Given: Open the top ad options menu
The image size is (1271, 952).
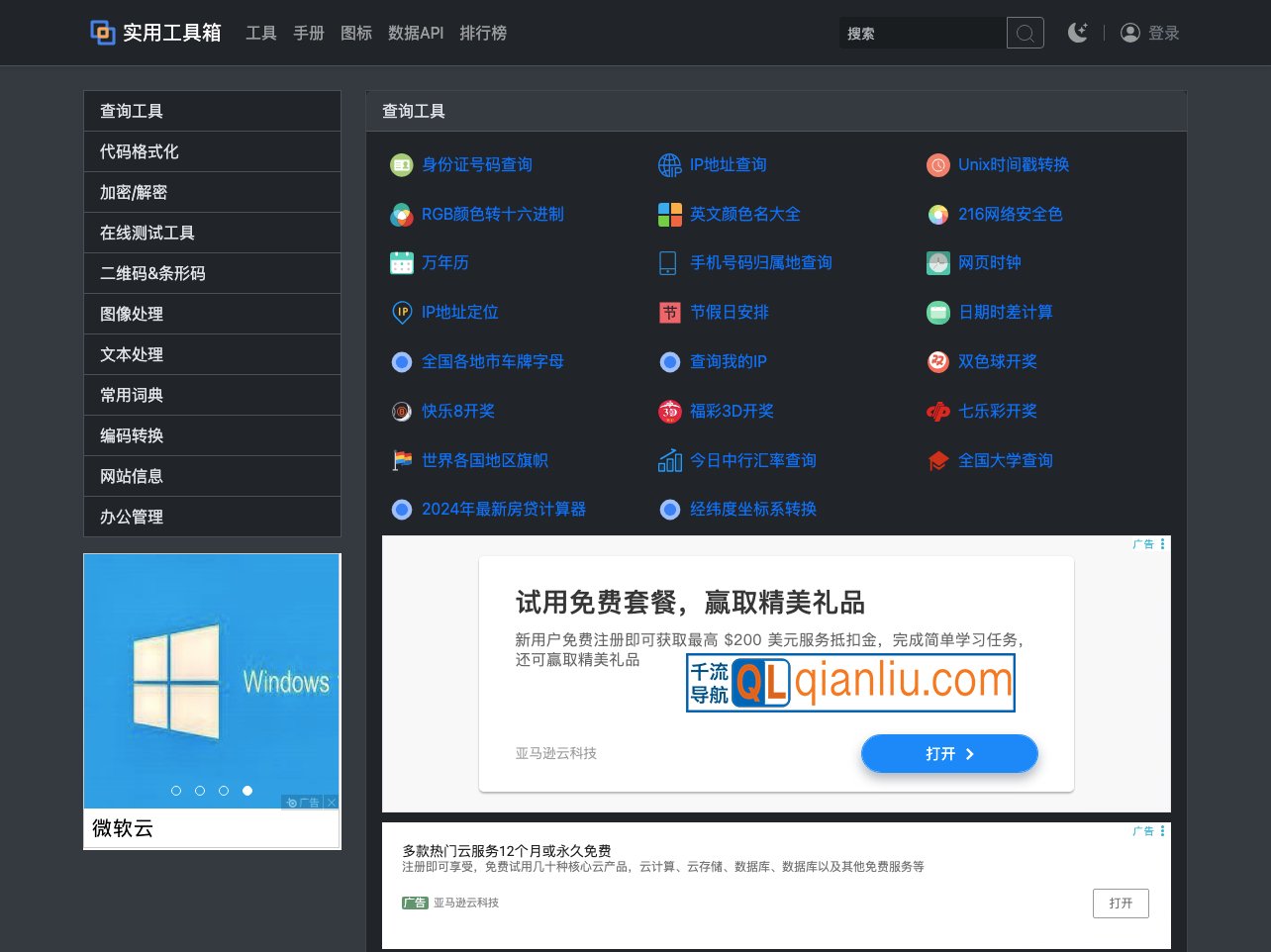Looking at the screenshot, I should 1163,543.
